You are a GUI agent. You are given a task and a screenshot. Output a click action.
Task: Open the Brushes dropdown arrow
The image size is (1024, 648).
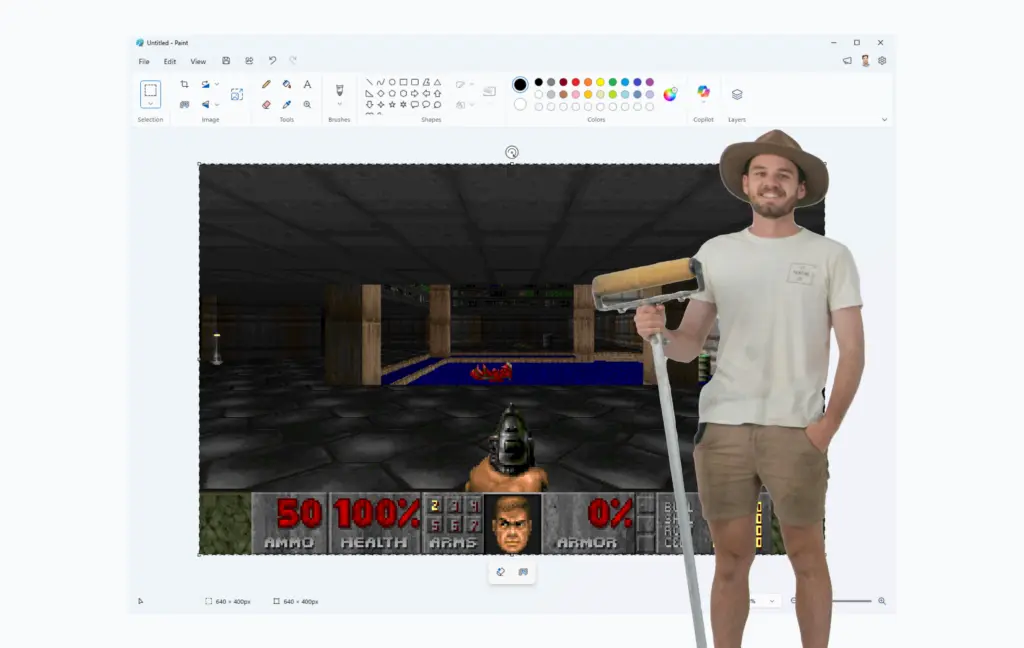pyautogui.click(x=340, y=105)
